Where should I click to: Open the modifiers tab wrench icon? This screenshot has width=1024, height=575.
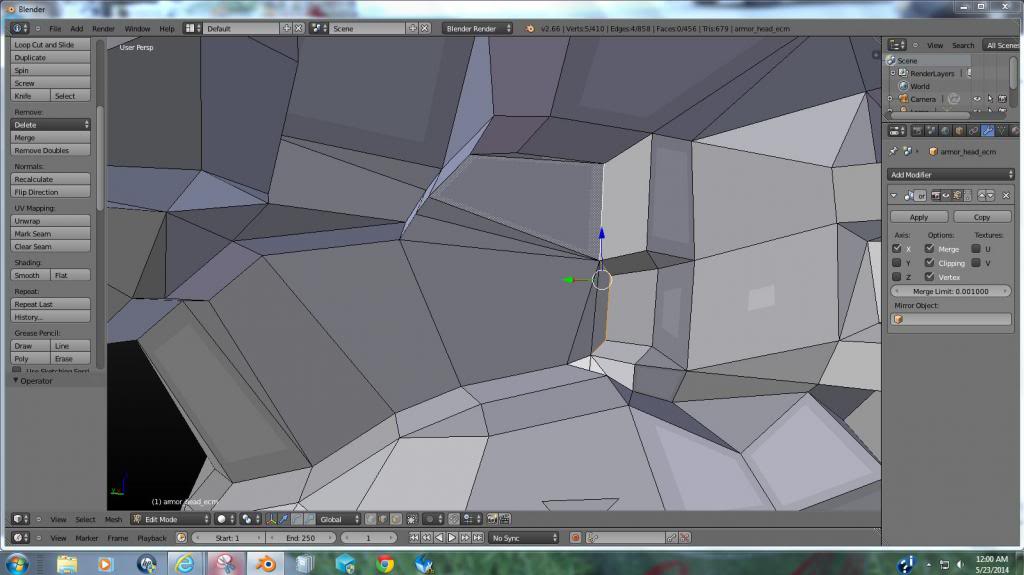(x=987, y=130)
